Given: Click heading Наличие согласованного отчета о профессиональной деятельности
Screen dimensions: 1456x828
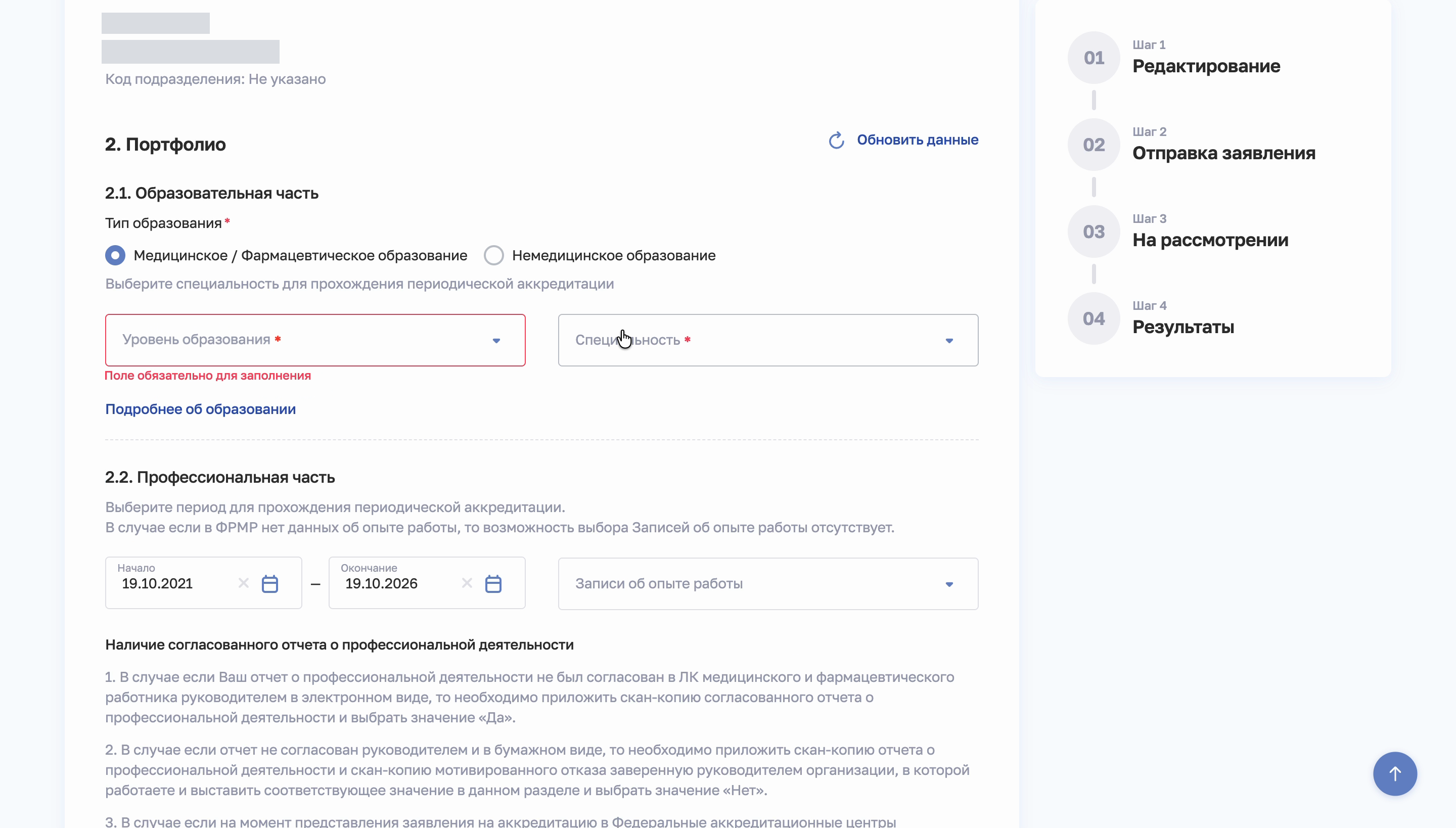Looking at the screenshot, I should 340,645.
